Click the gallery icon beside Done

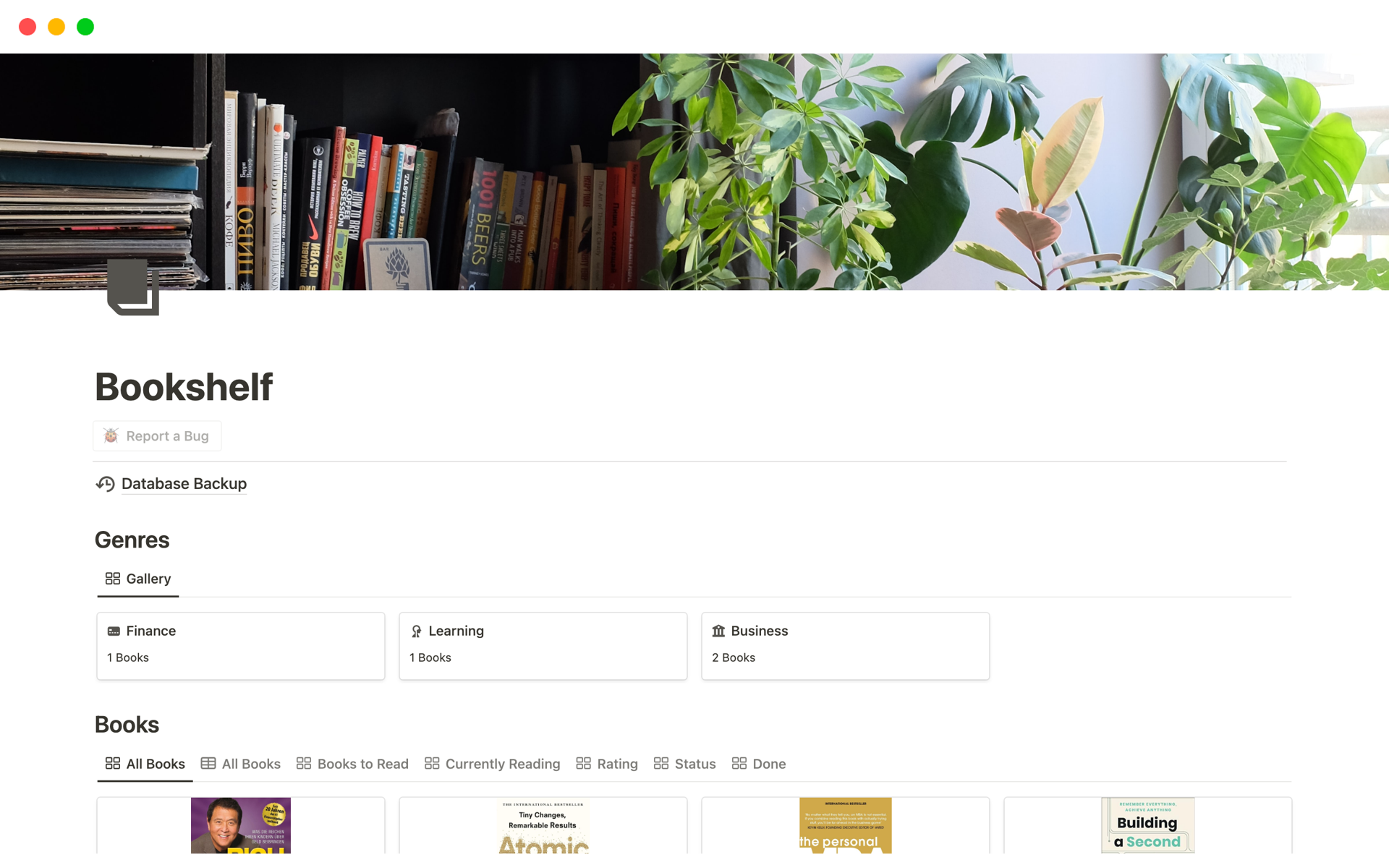coord(739,763)
